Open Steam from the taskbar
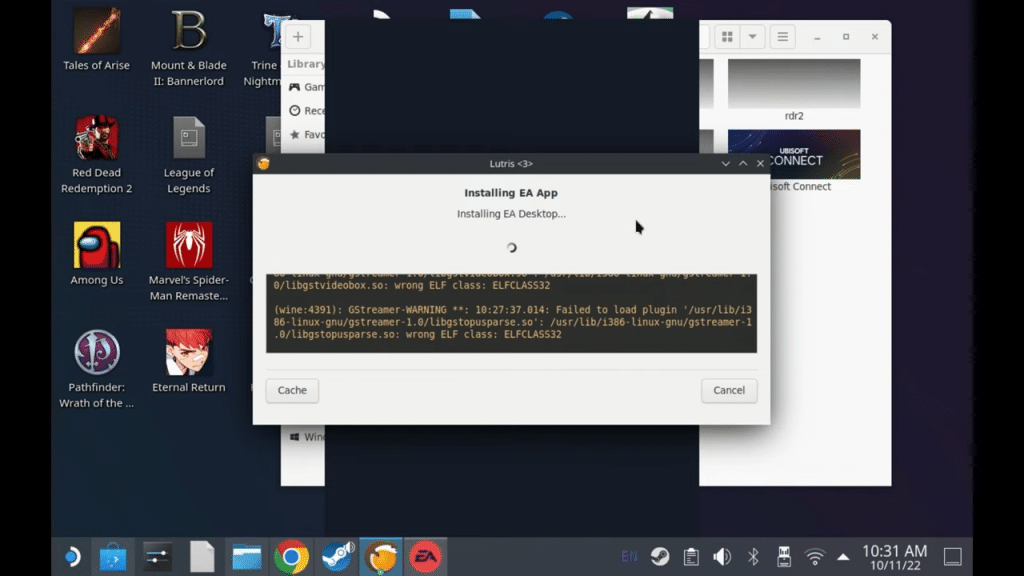The width and height of the screenshot is (1024, 576). (x=336, y=557)
